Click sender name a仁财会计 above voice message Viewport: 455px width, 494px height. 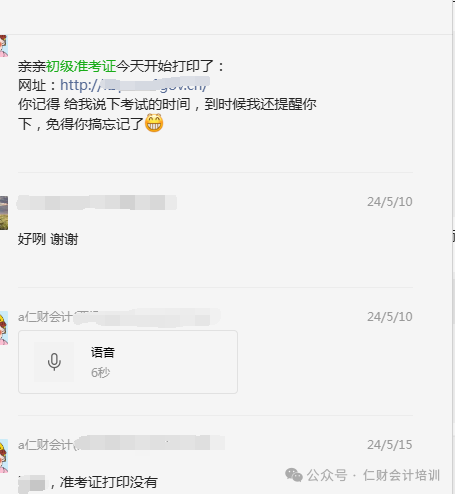(45, 317)
